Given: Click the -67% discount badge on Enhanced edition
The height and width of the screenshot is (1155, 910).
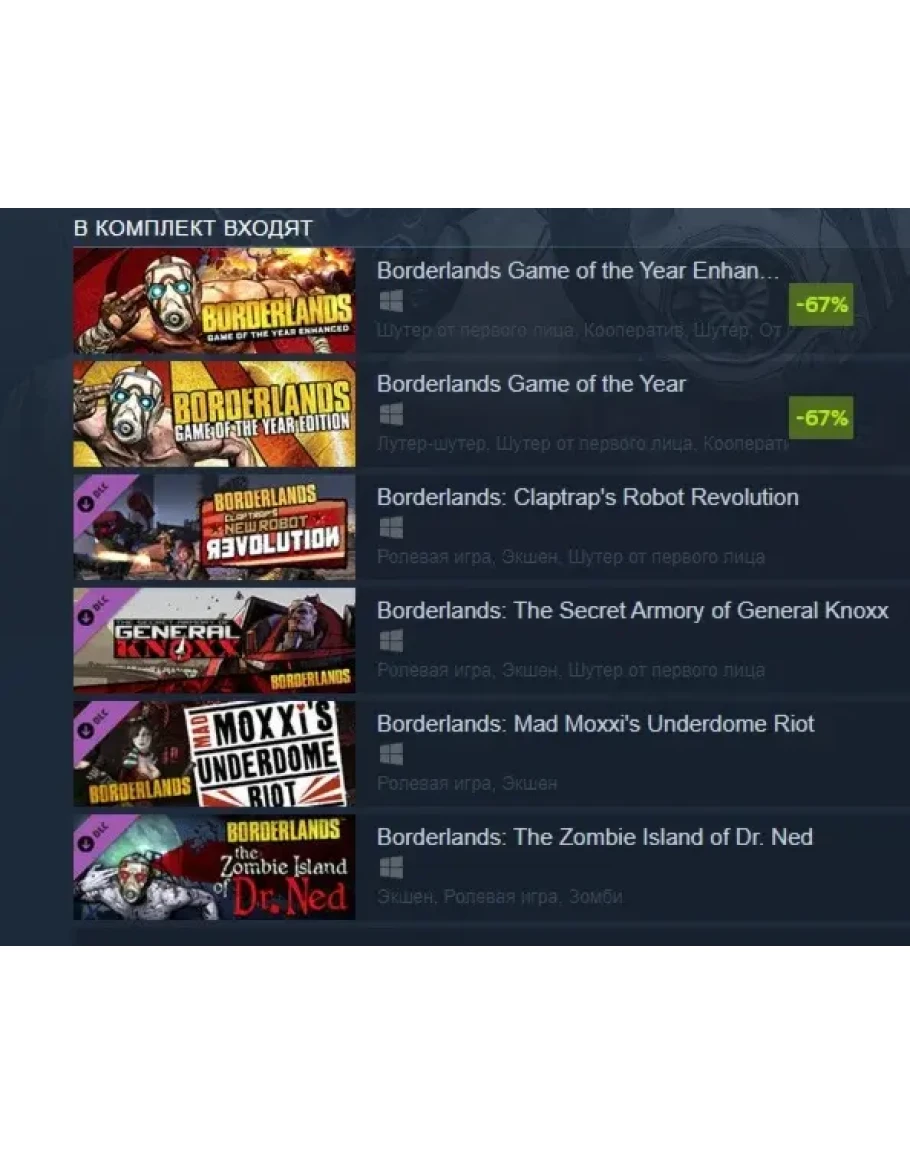Looking at the screenshot, I should tap(821, 304).
